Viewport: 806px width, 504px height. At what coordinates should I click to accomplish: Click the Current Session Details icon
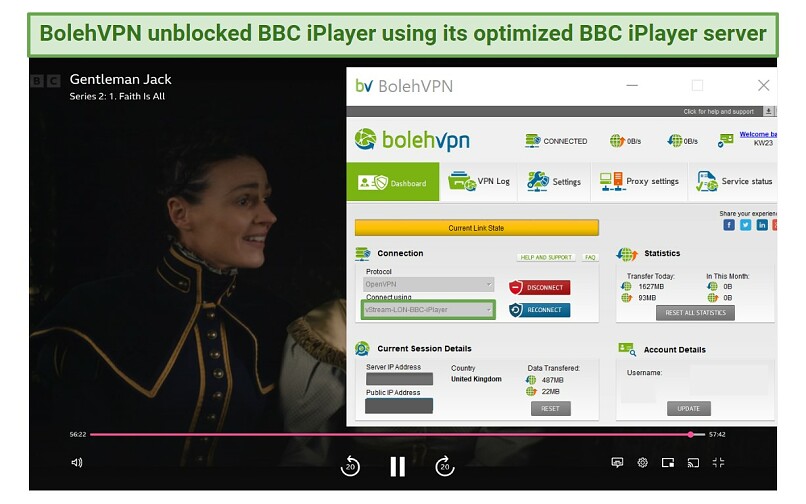(x=362, y=349)
